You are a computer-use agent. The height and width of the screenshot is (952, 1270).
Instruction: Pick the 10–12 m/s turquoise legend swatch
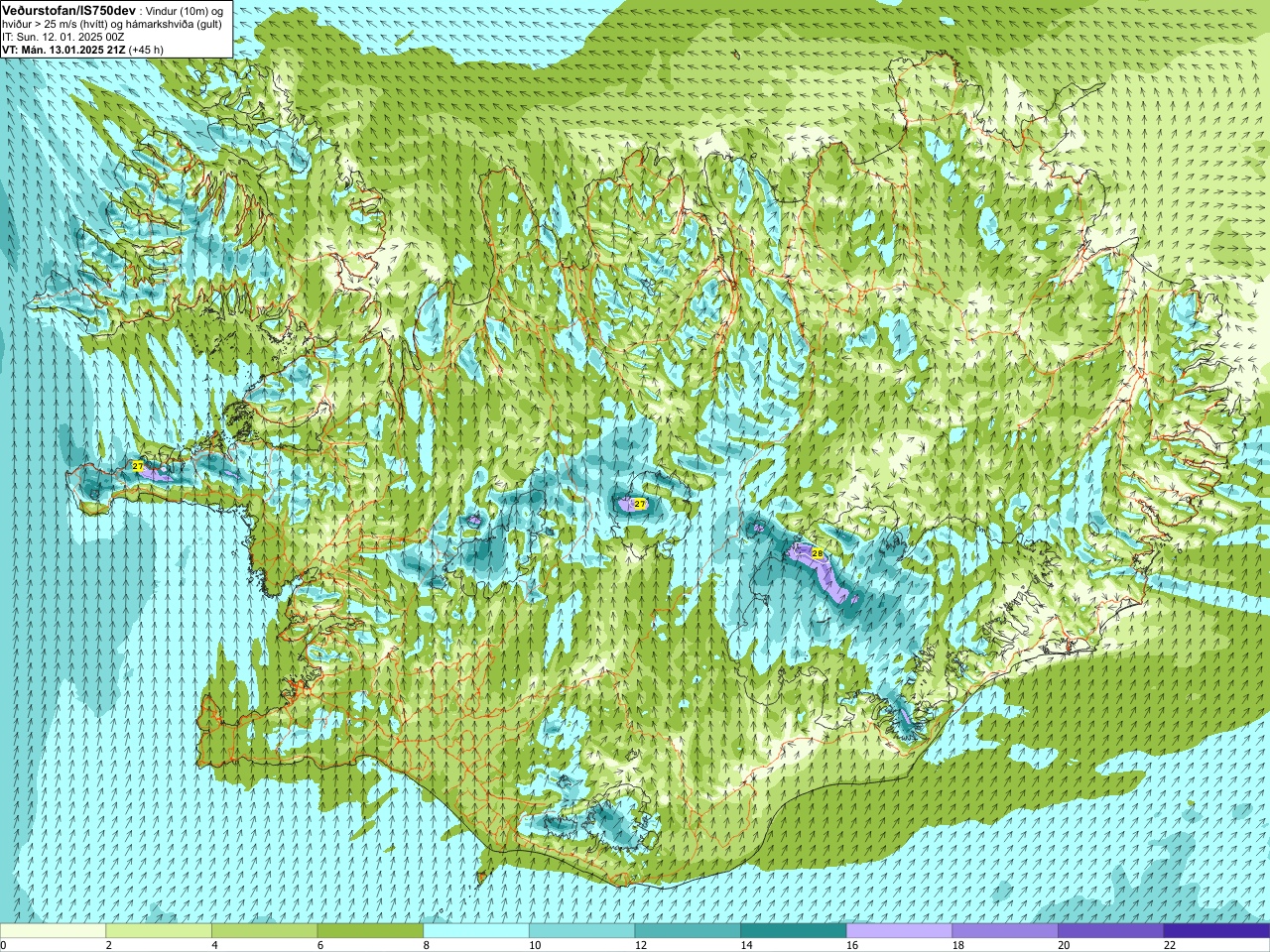point(581,931)
